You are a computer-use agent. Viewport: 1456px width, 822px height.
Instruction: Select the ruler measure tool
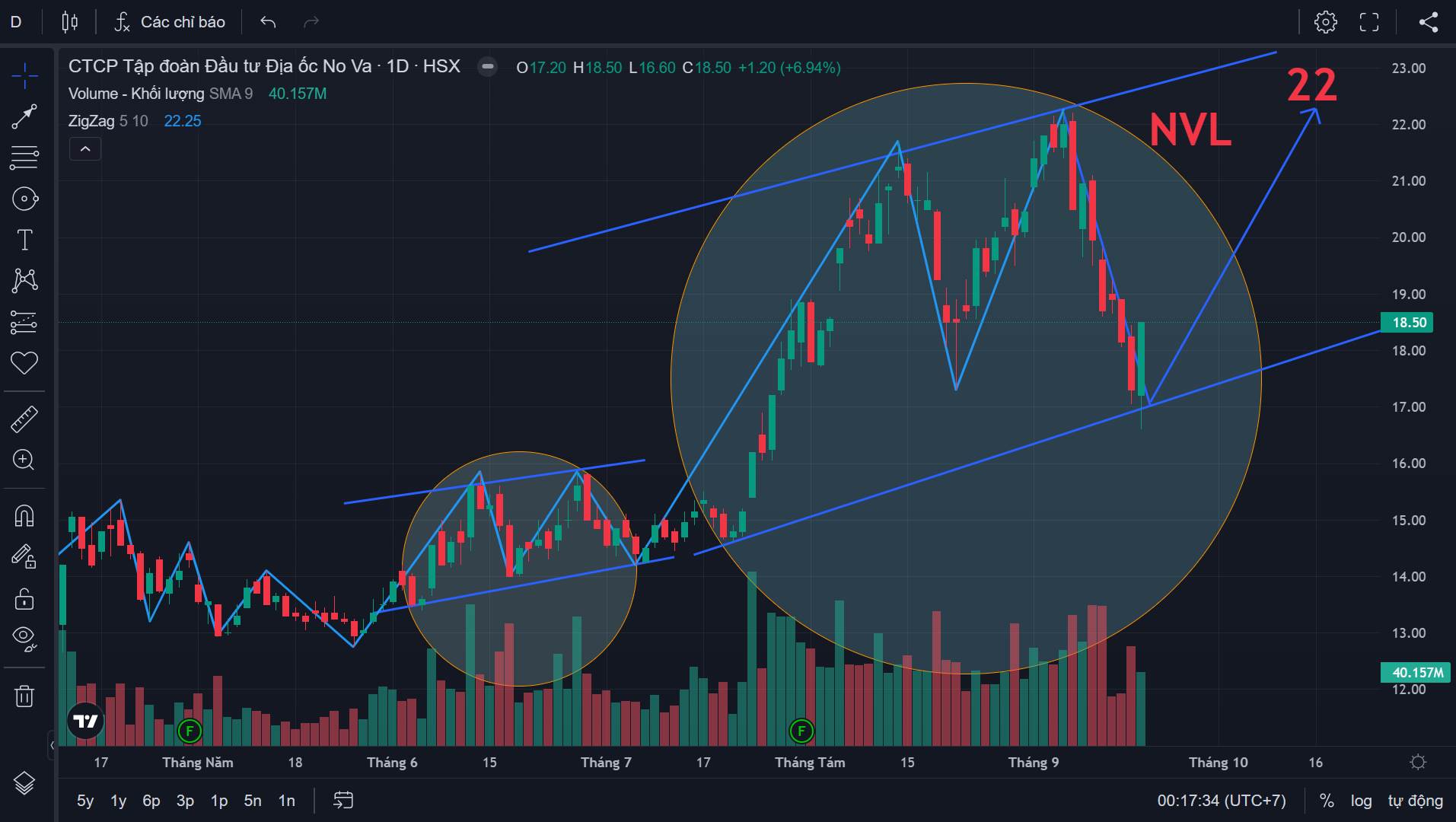[24, 419]
